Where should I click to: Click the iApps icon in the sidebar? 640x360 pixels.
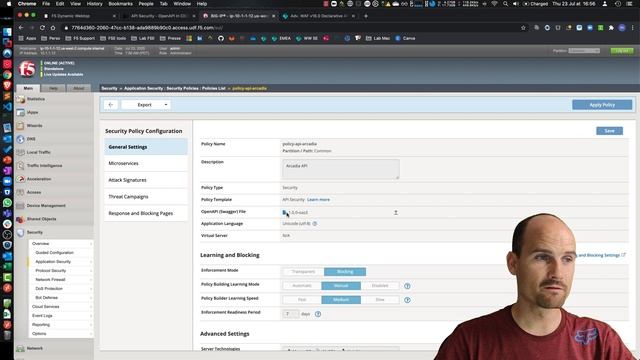(x=21, y=112)
